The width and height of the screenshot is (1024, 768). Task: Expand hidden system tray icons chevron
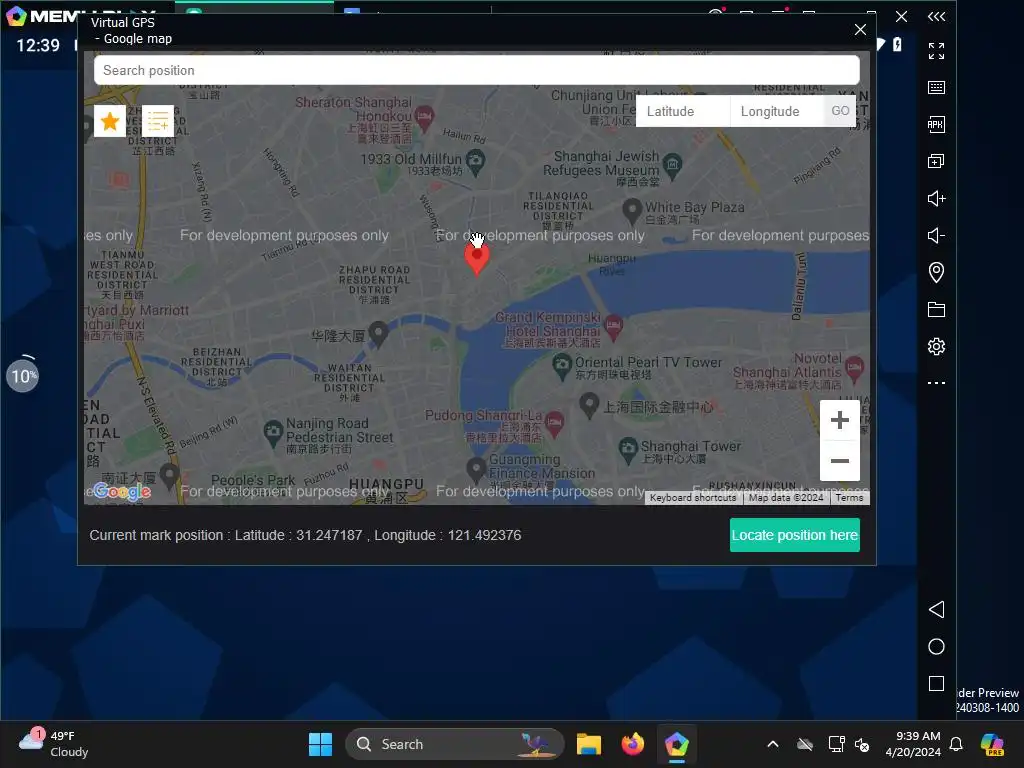pos(773,744)
